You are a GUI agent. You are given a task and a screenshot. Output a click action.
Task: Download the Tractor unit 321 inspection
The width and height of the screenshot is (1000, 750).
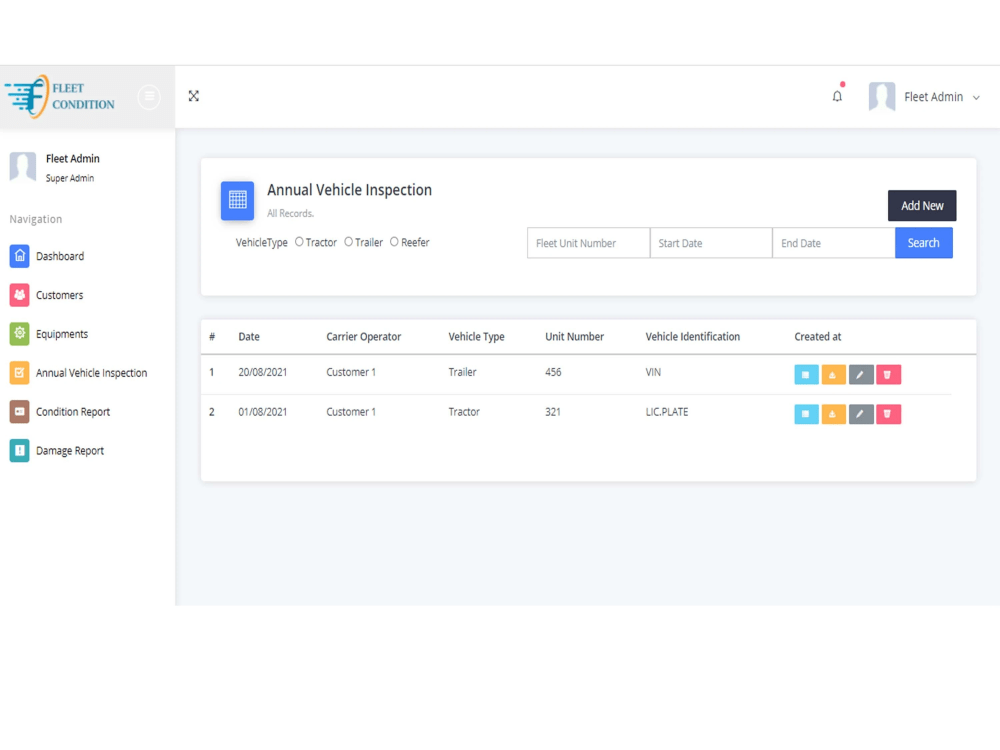[x=833, y=414]
